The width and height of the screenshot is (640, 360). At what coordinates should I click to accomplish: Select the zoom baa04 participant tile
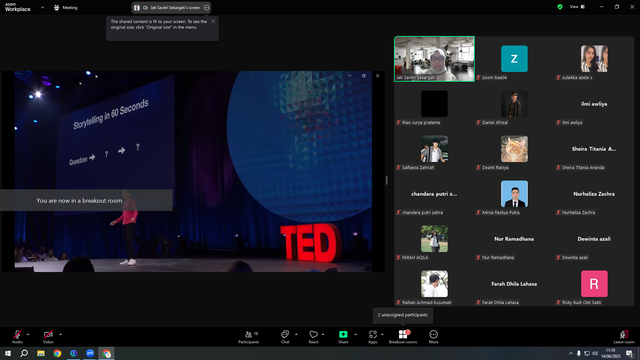coord(514,59)
